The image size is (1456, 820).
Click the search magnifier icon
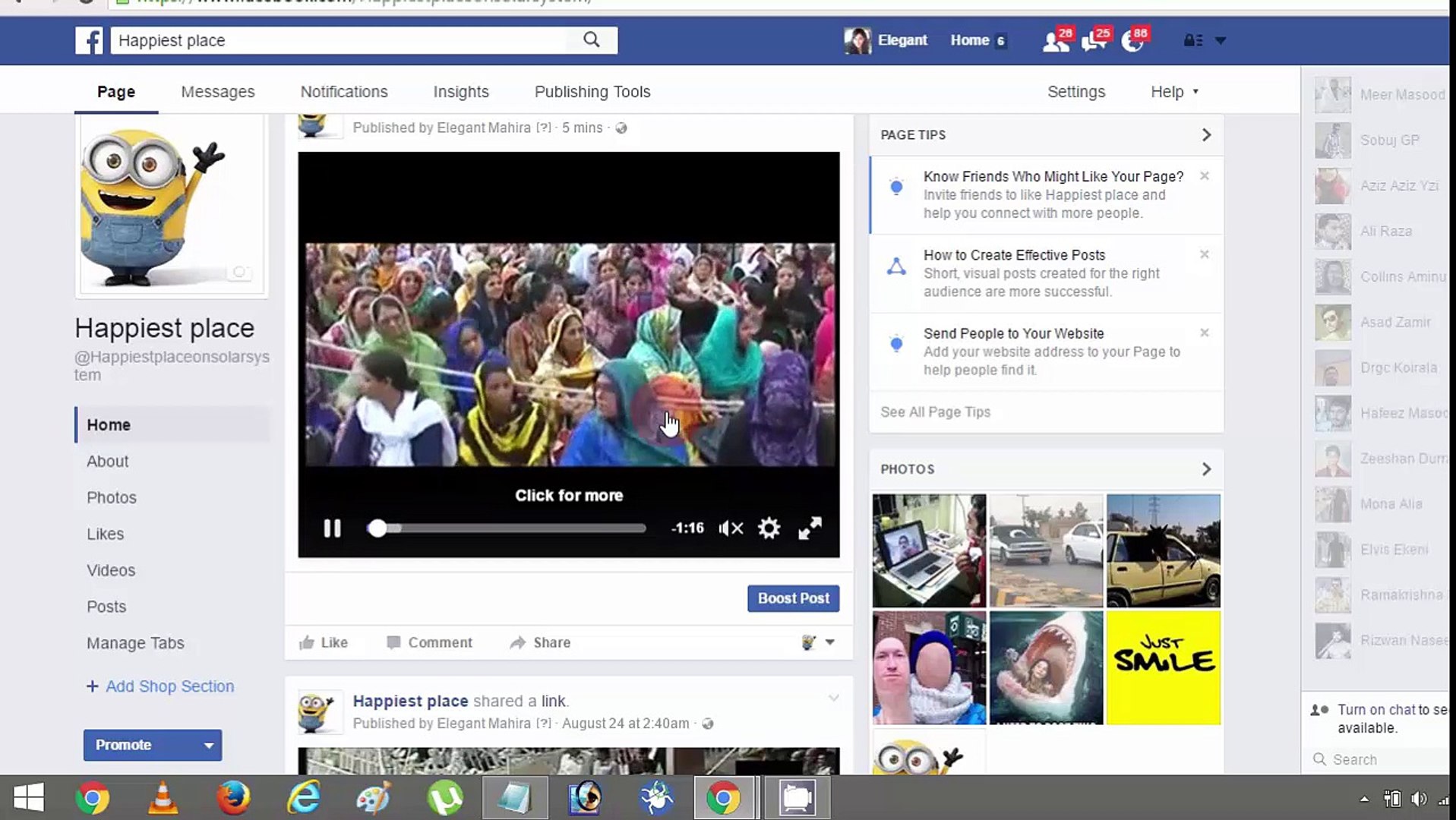pyautogui.click(x=591, y=39)
